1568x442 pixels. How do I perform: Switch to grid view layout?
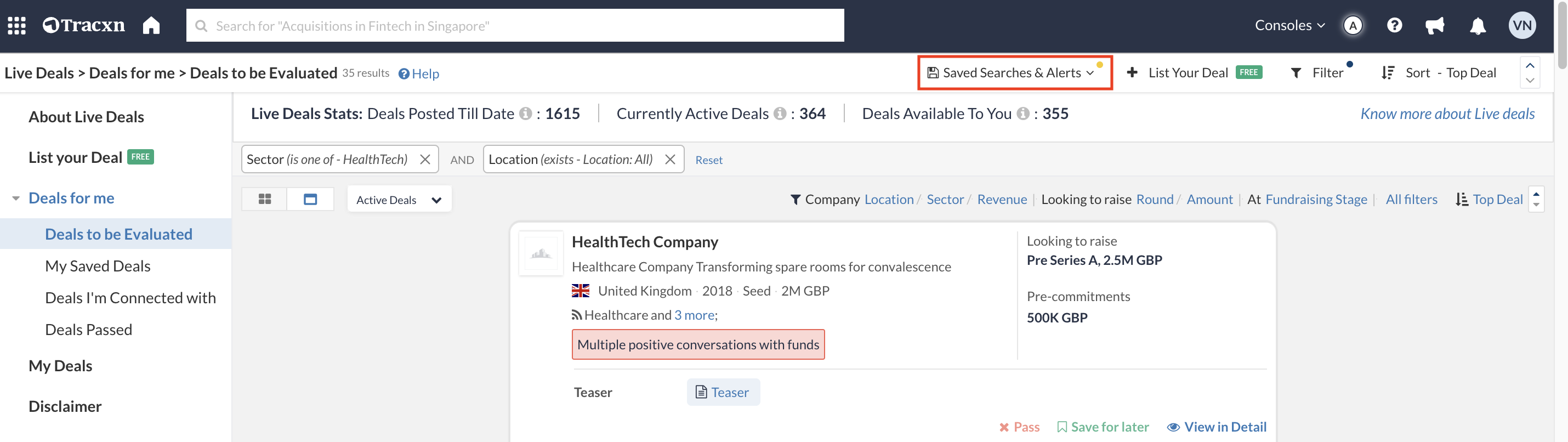265,200
